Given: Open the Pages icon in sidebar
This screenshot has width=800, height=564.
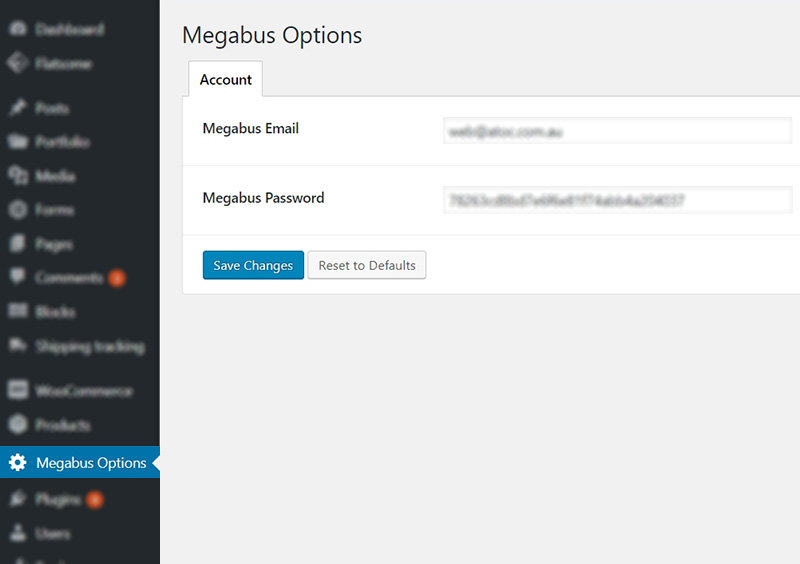Looking at the screenshot, I should [x=18, y=243].
